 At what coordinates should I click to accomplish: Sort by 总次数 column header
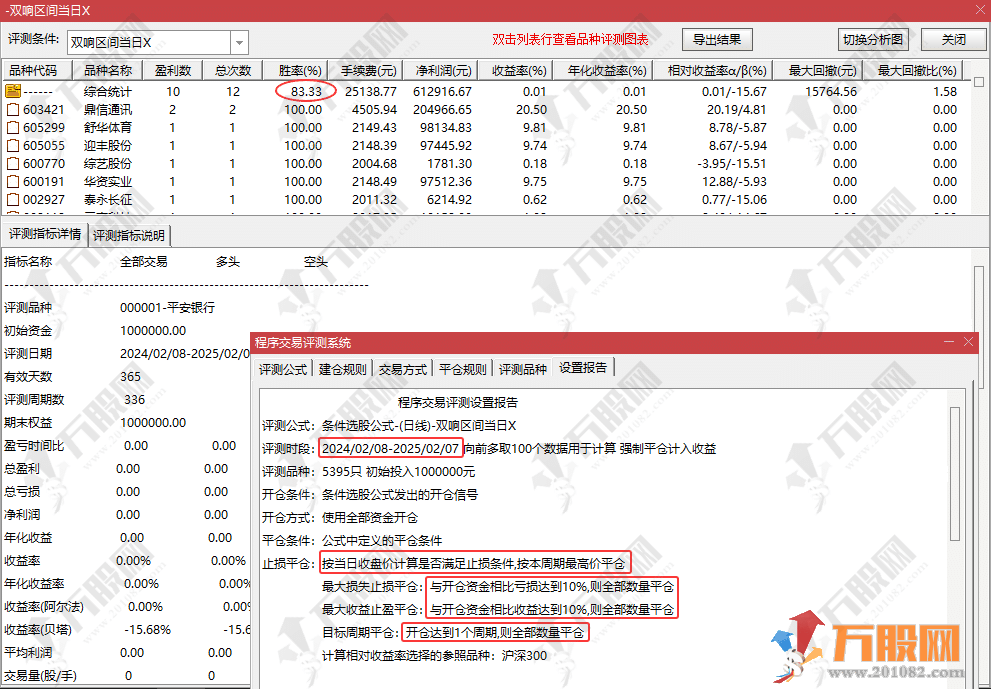(233, 70)
